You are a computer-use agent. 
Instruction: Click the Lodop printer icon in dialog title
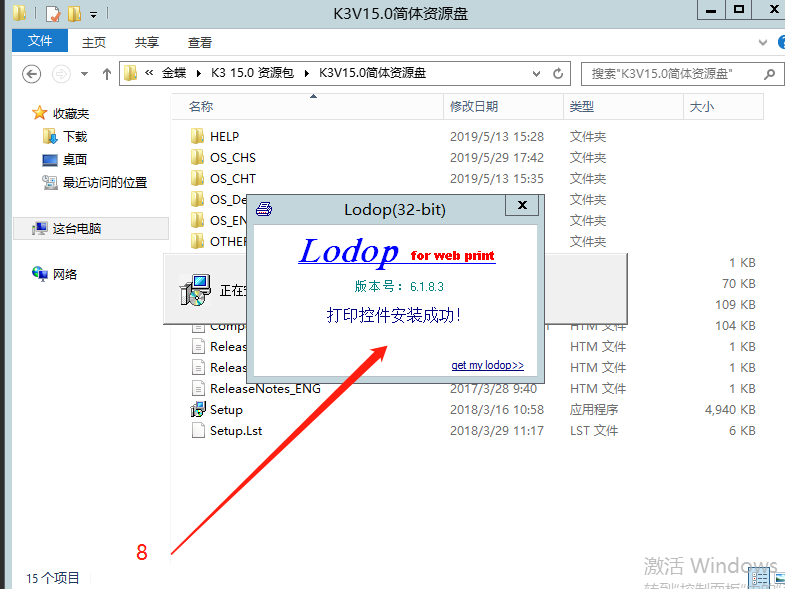click(264, 209)
